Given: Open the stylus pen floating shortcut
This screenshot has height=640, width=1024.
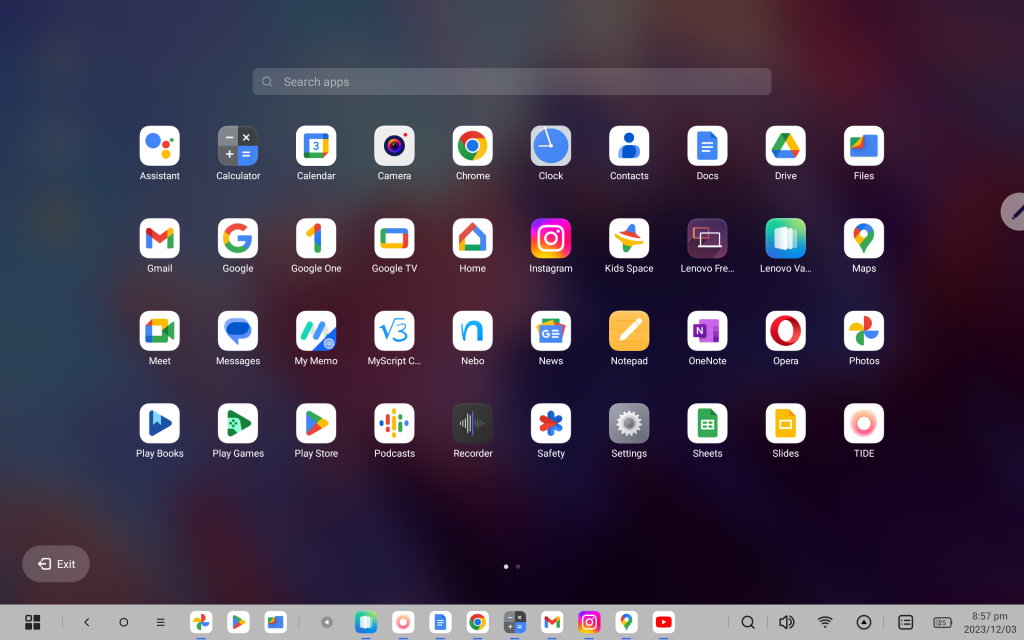Looking at the screenshot, I should coord(1015,212).
